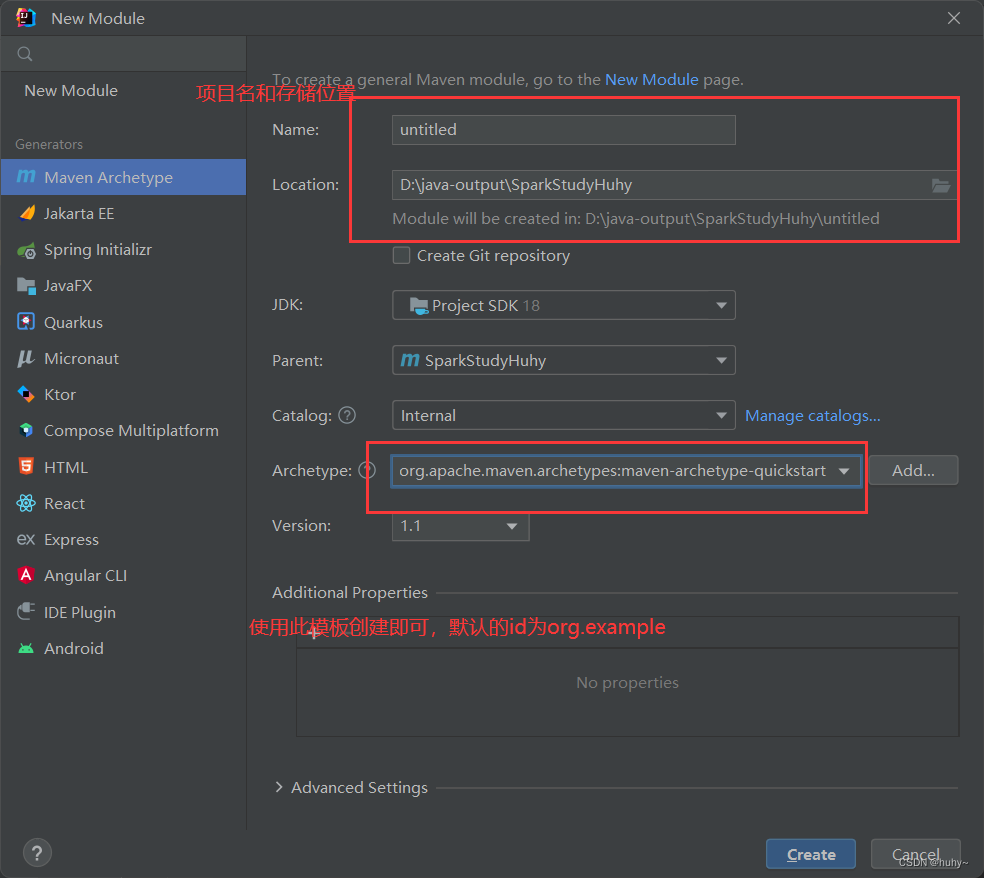Expand Advanced Settings section
This screenshot has height=878, width=984.
[x=279, y=787]
